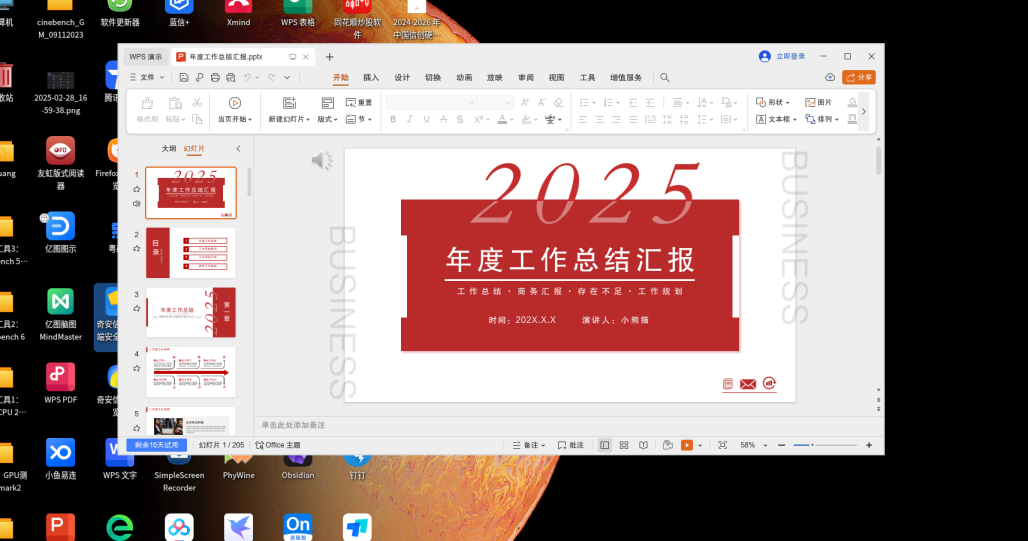
Task: Open the 形状 shapes dropdown
Action: 773,102
